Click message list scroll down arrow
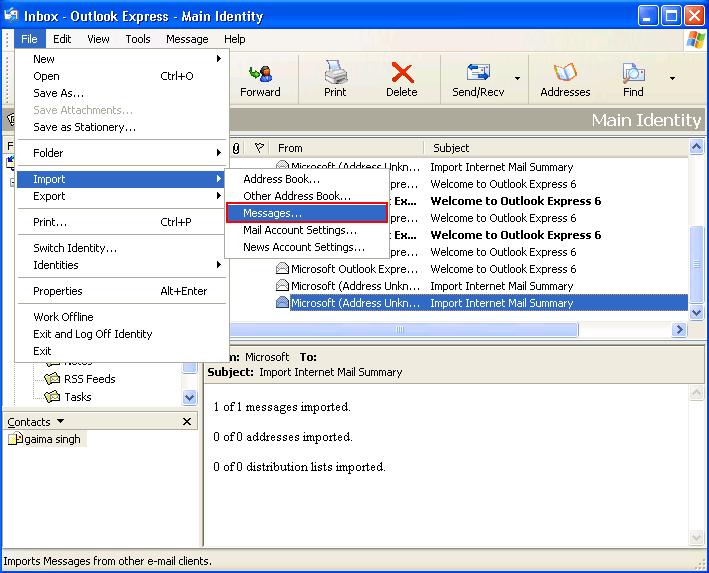This screenshot has height=573, width=709. click(x=696, y=313)
